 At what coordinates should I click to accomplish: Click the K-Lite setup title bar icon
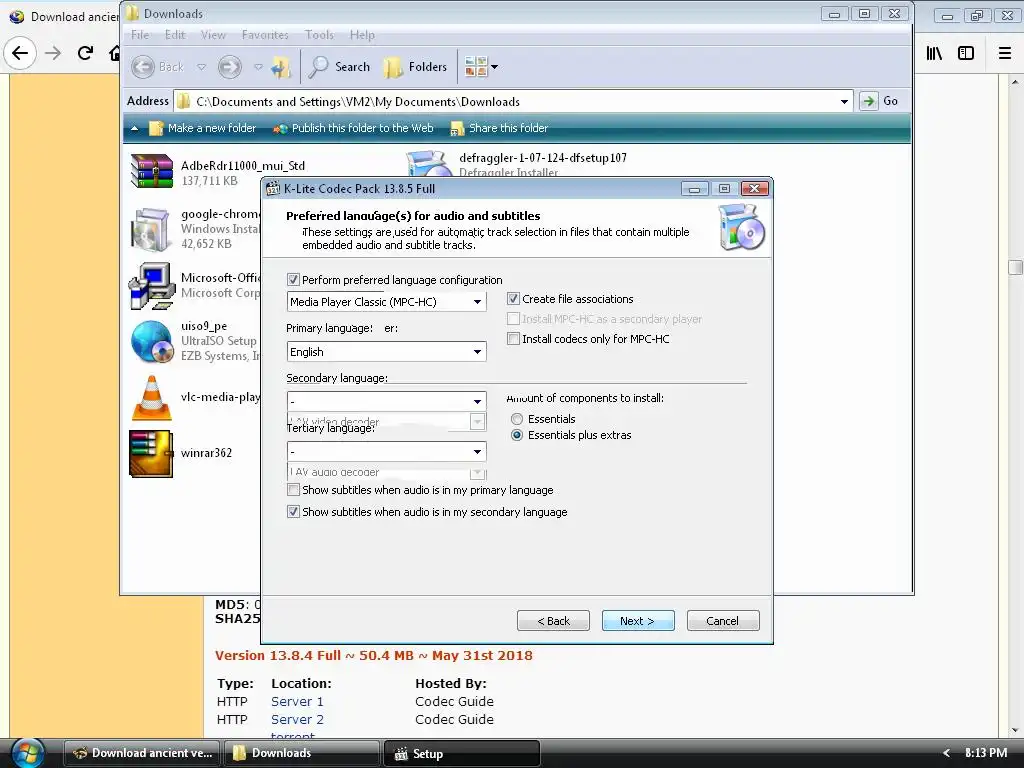273,189
